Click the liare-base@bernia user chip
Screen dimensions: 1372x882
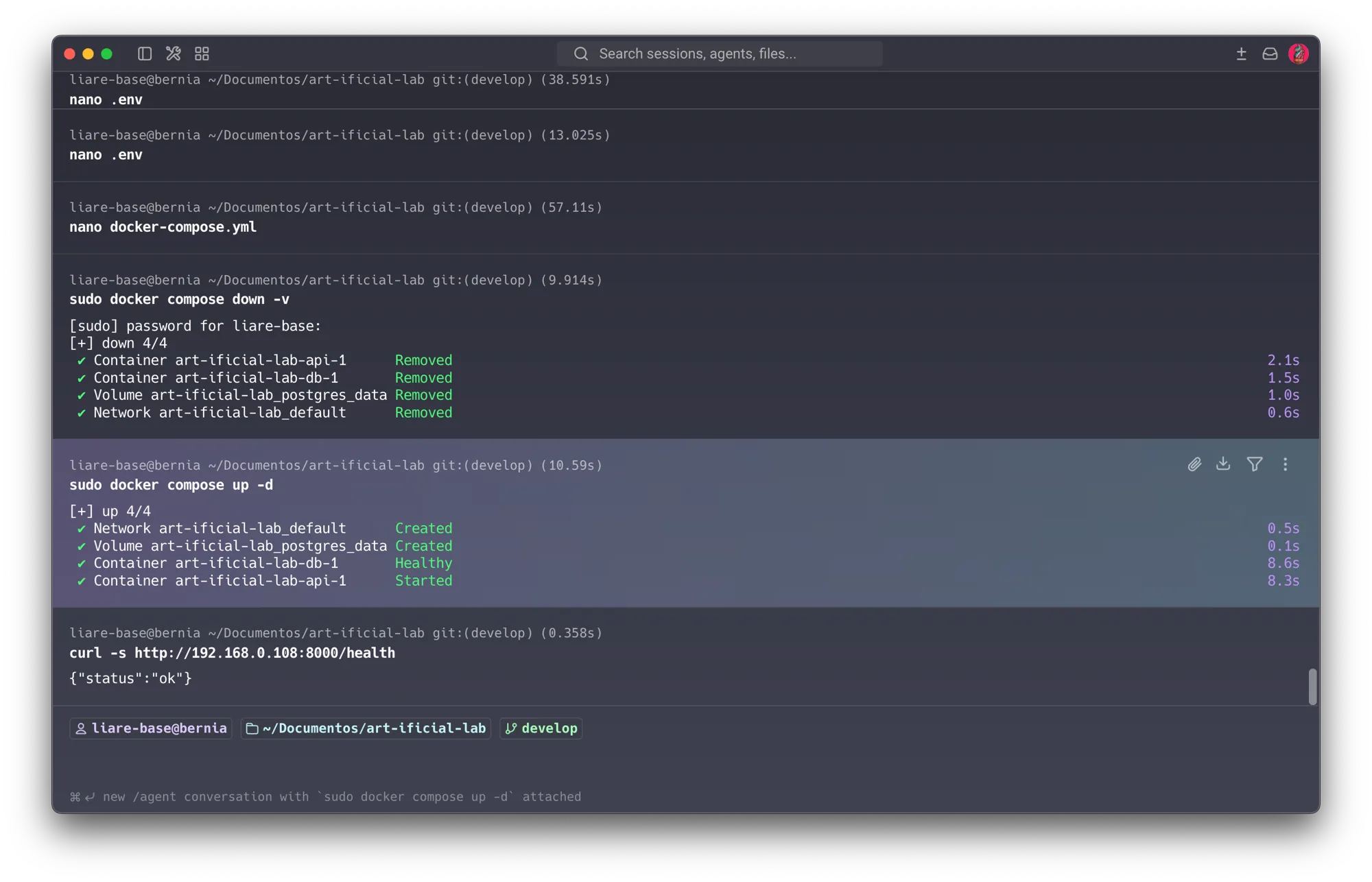point(151,728)
